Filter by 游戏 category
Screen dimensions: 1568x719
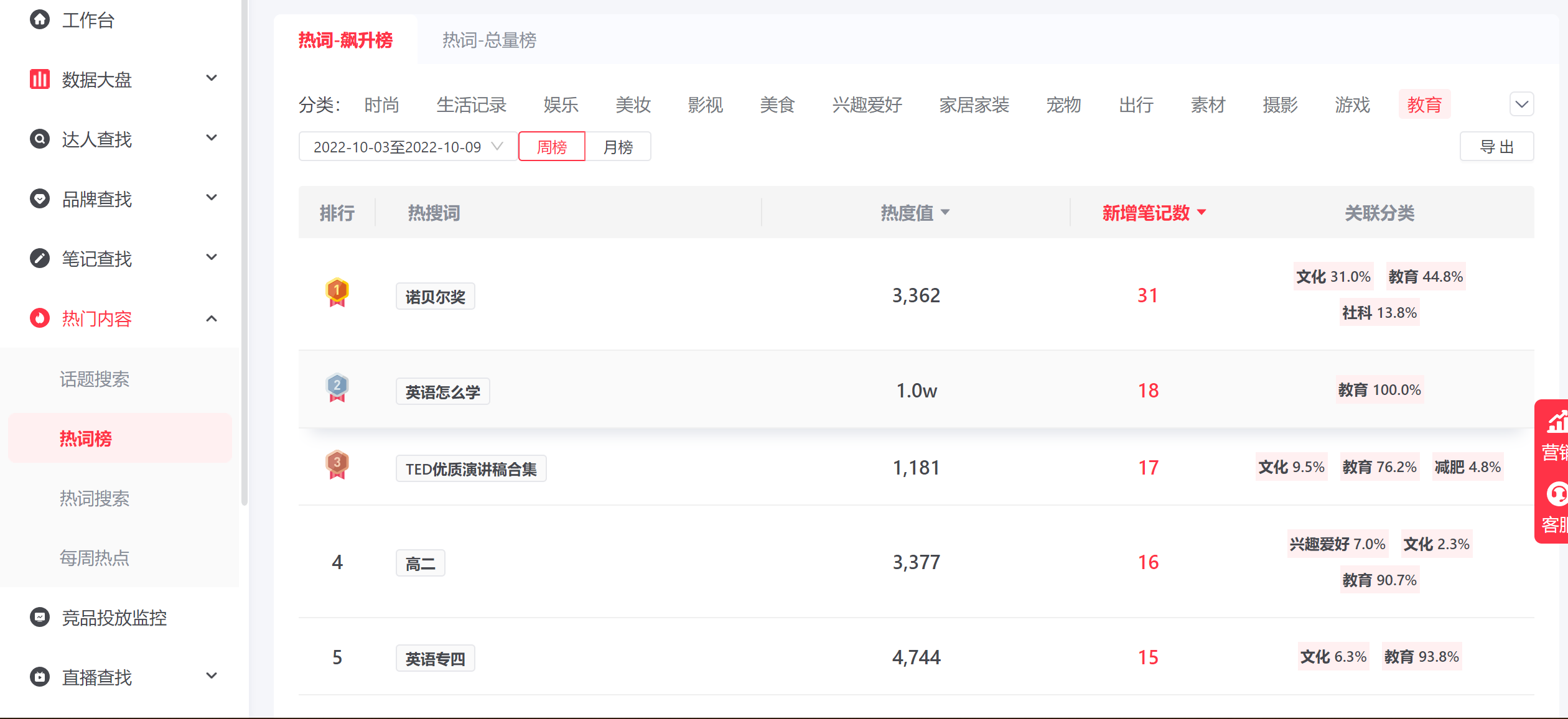coord(1352,104)
